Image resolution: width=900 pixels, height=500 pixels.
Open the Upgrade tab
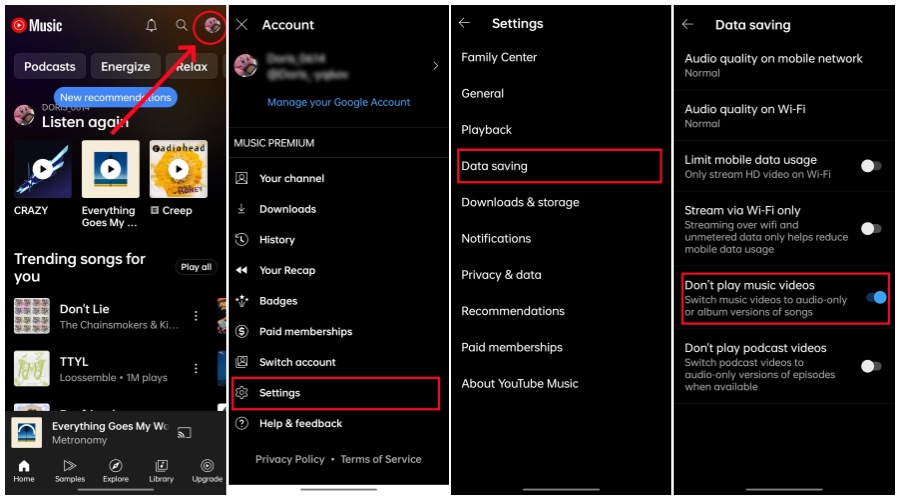(207, 471)
